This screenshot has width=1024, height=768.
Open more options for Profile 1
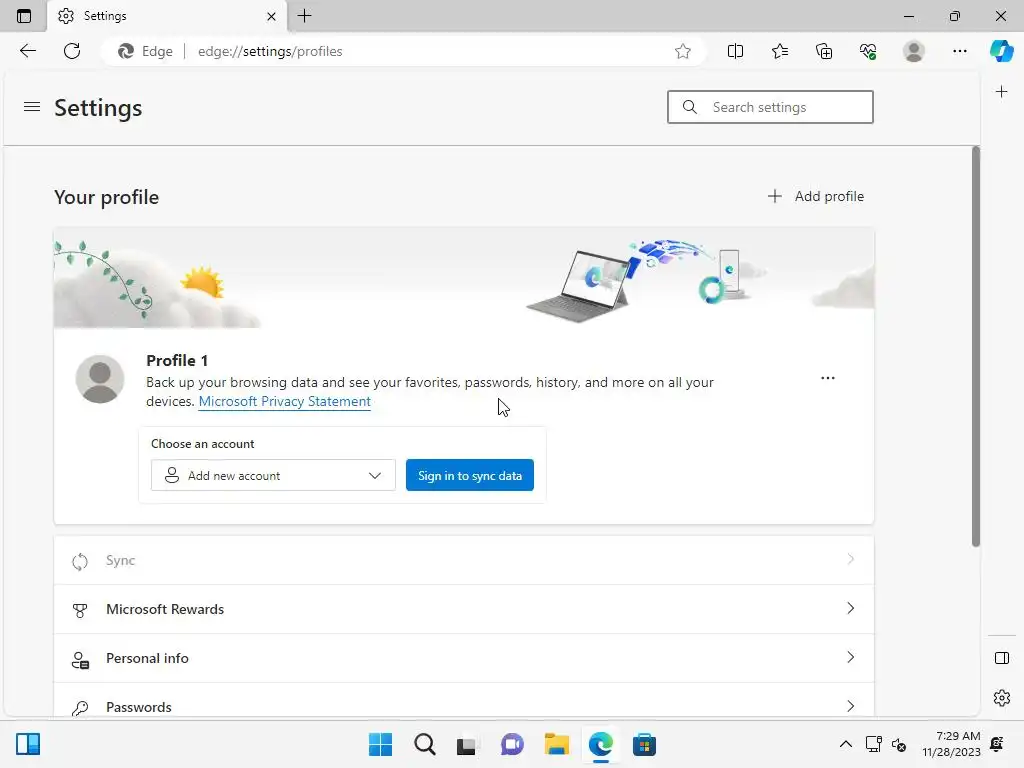[827, 378]
